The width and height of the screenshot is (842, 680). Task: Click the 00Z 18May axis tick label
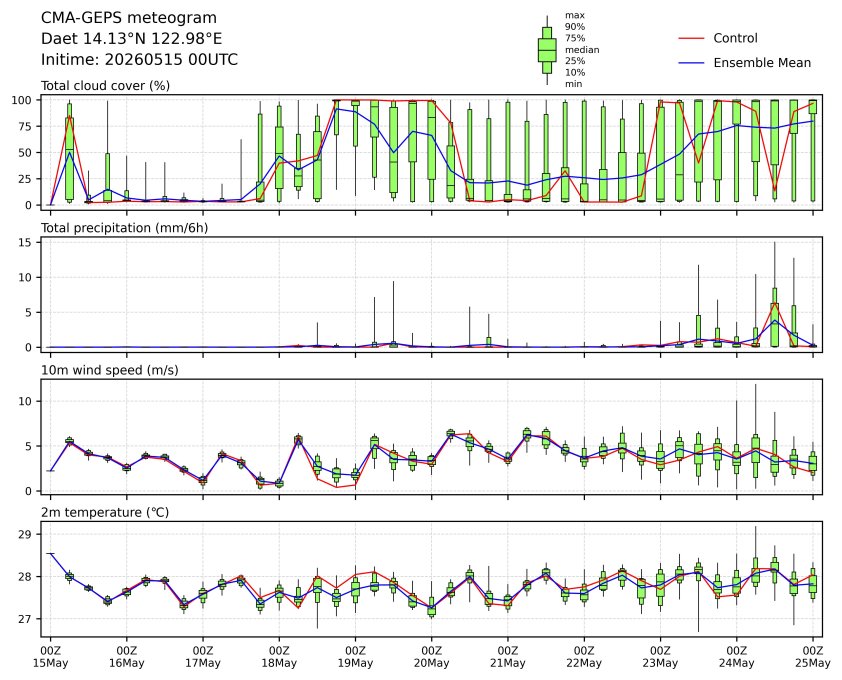click(x=279, y=657)
